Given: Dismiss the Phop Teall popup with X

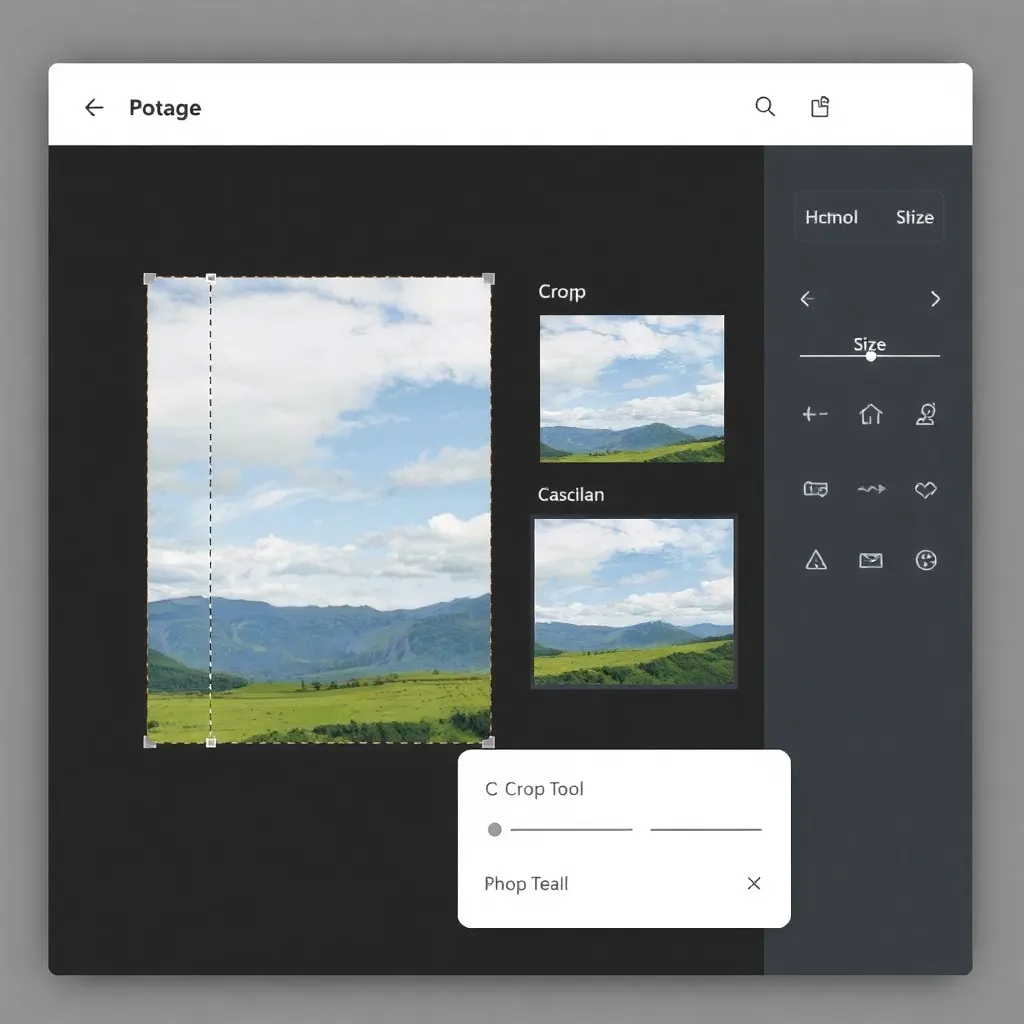Looking at the screenshot, I should point(754,883).
